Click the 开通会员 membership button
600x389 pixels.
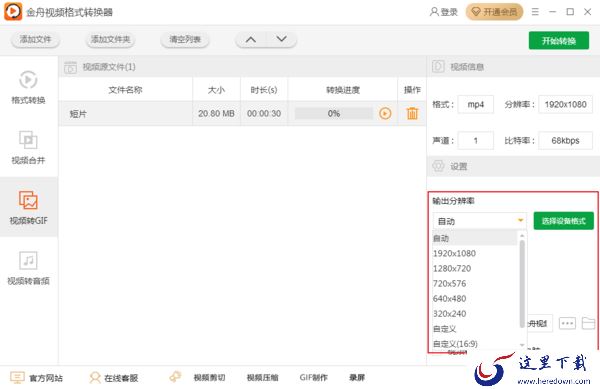(494, 12)
